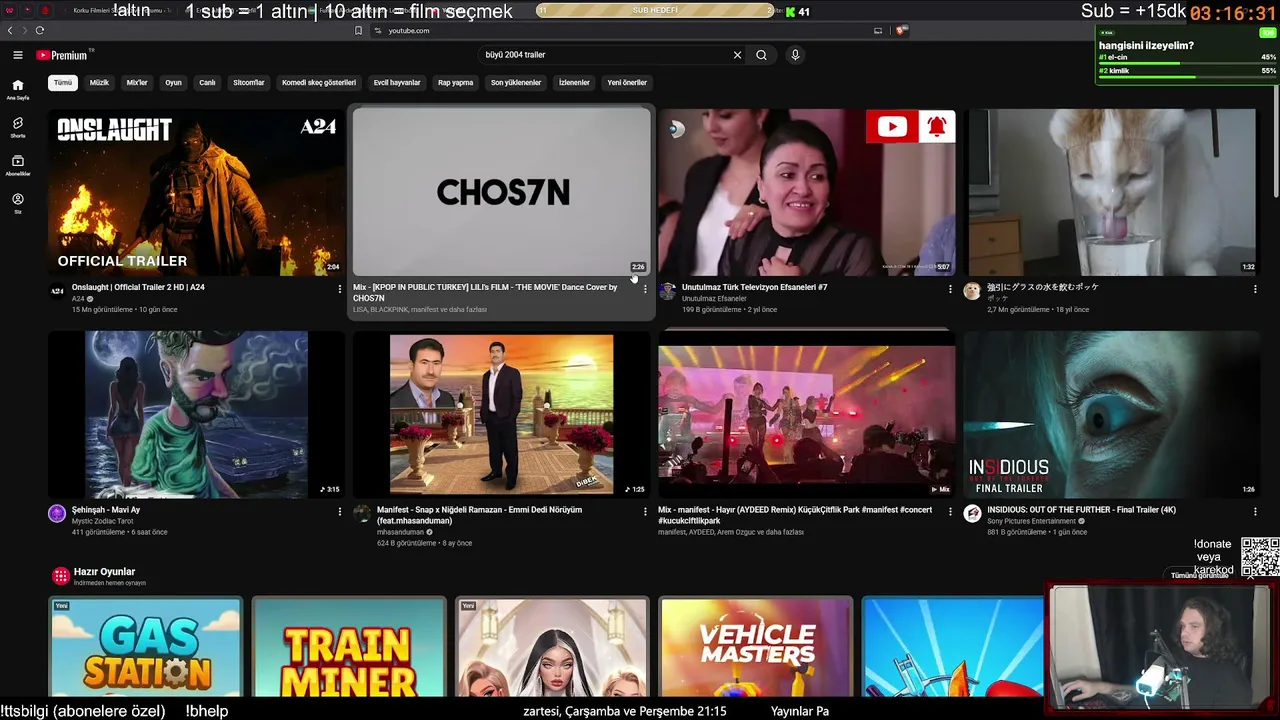Viewport: 1280px width, 720px height.
Task: Open the Mystic Zodiac Tarot channel avatar
Action: pyautogui.click(x=57, y=513)
